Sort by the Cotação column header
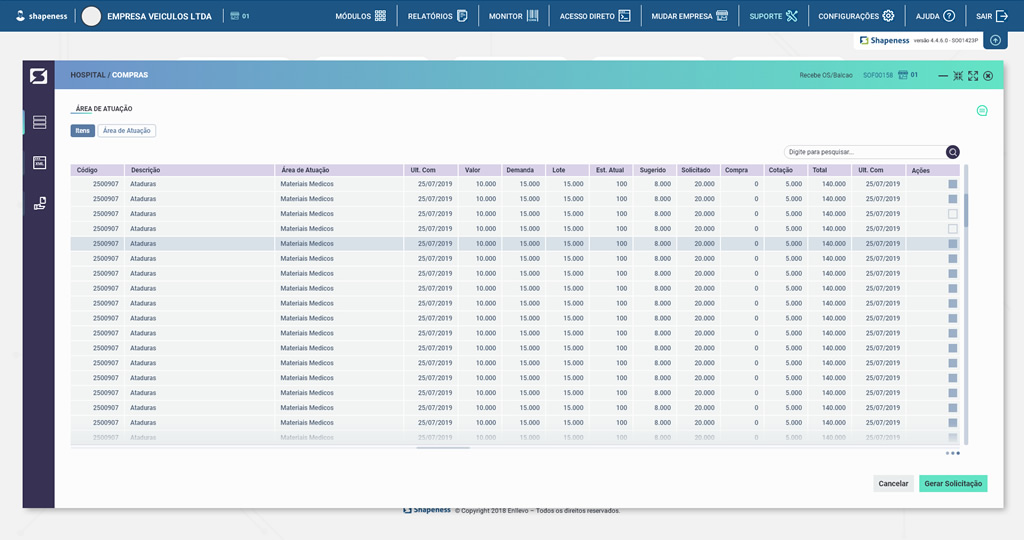This screenshot has width=1024, height=540. click(786, 170)
